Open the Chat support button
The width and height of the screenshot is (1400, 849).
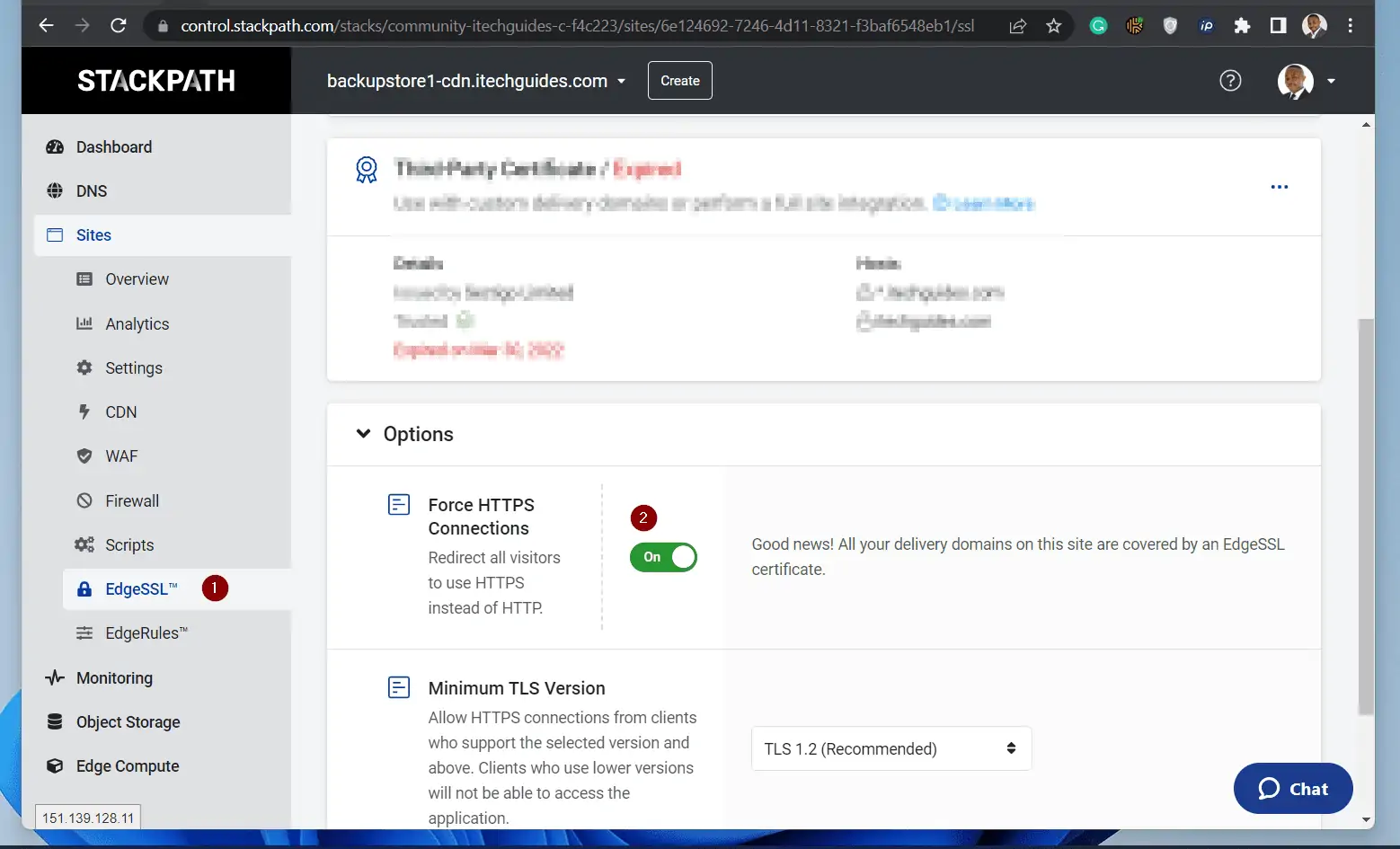[x=1293, y=789]
